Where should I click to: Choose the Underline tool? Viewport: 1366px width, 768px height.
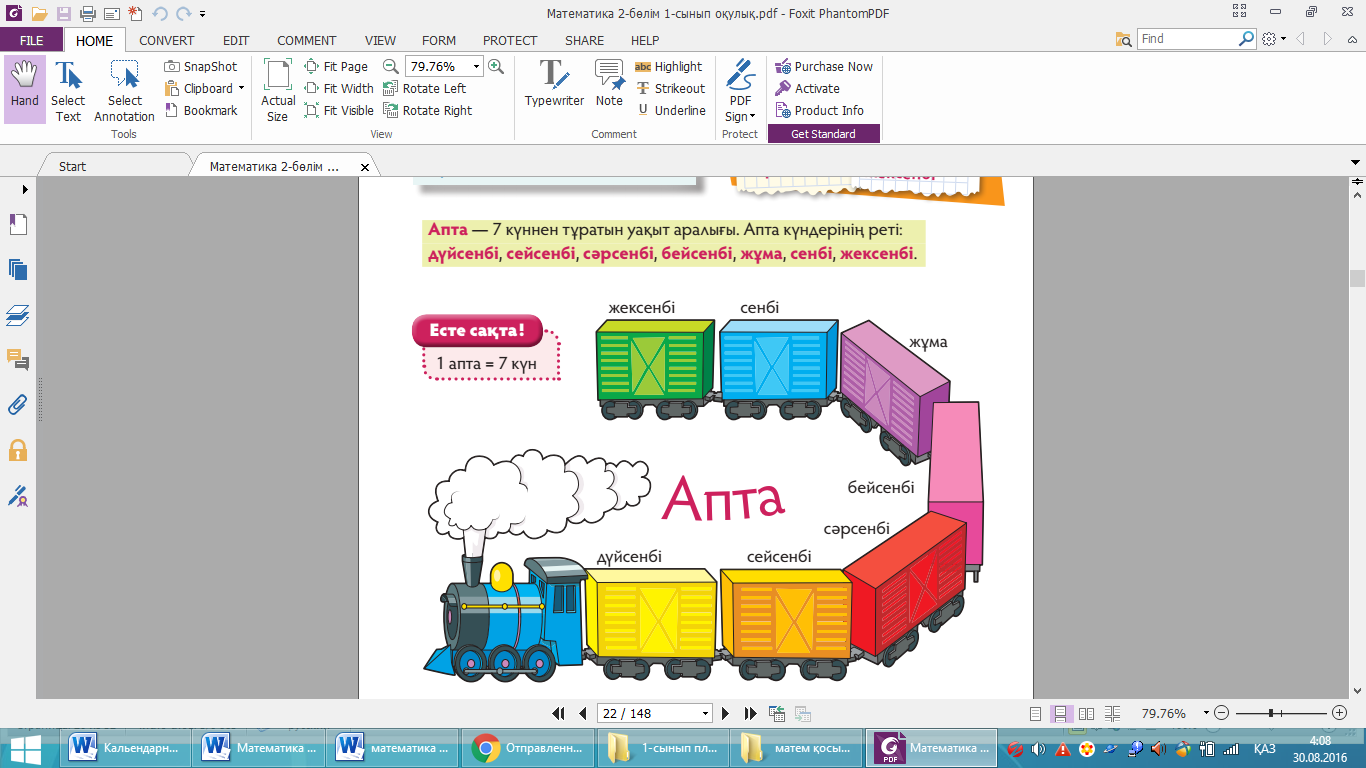[670, 111]
